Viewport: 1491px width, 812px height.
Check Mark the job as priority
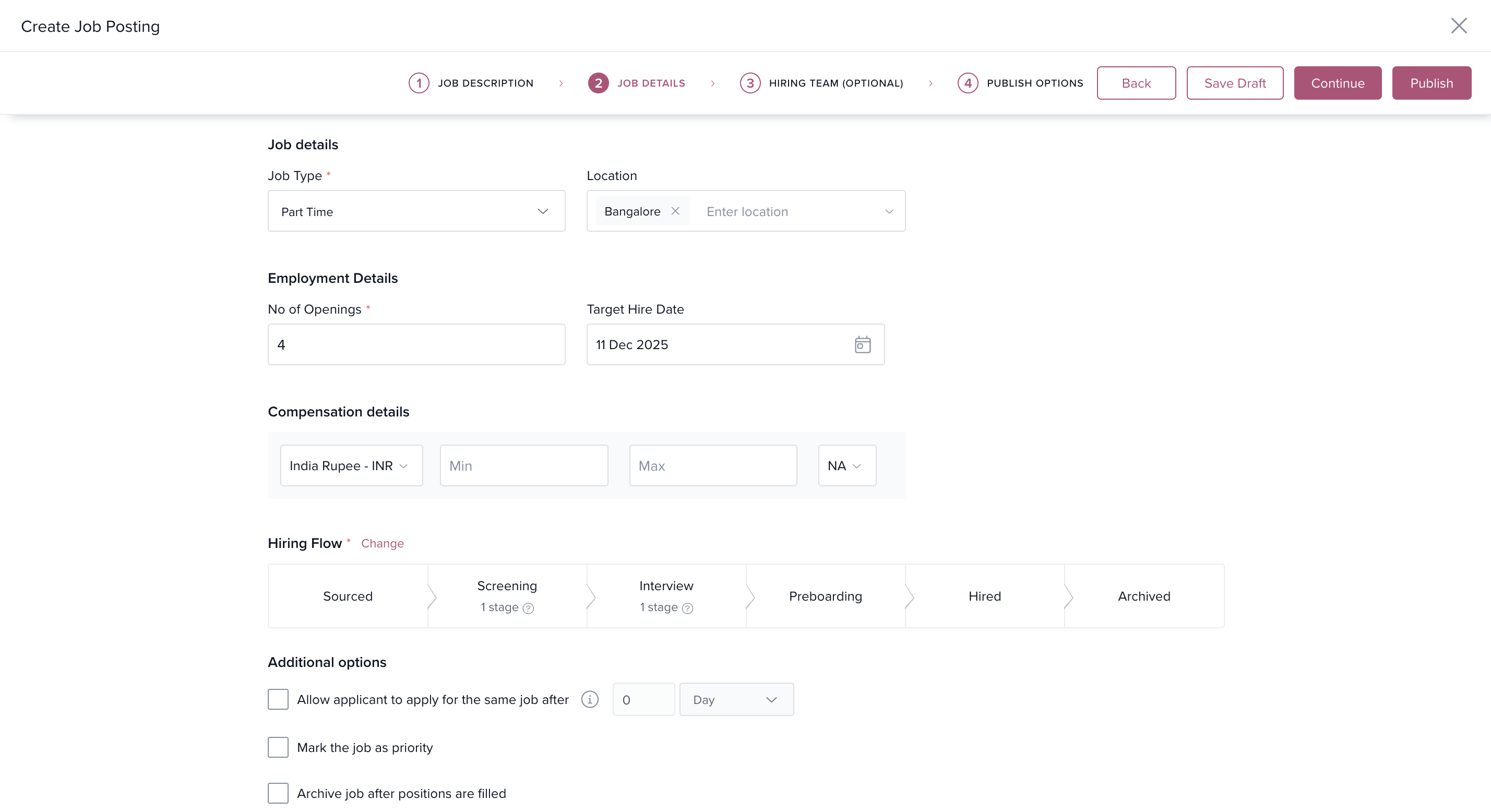coord(278,747)
